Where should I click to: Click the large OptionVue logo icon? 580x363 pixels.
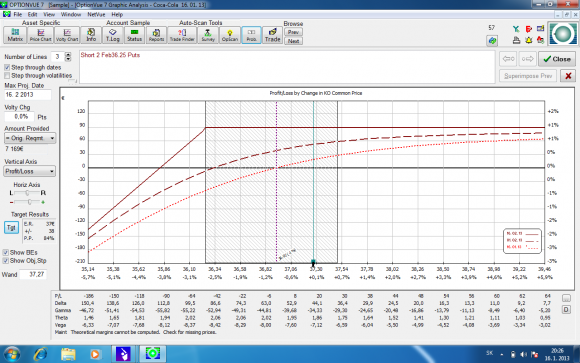click(x=562, y=34)
